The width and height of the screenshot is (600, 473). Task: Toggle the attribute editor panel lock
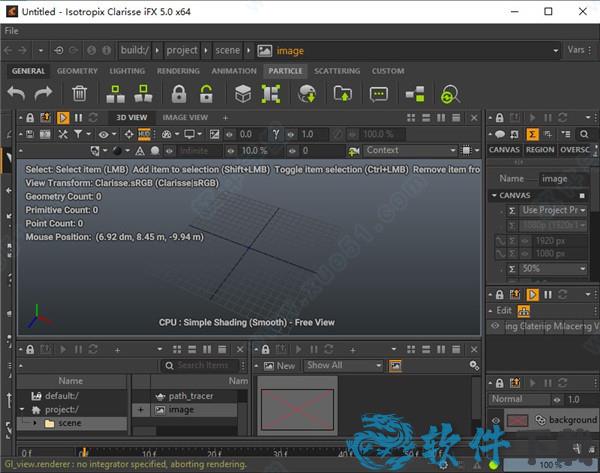point(500,118)
